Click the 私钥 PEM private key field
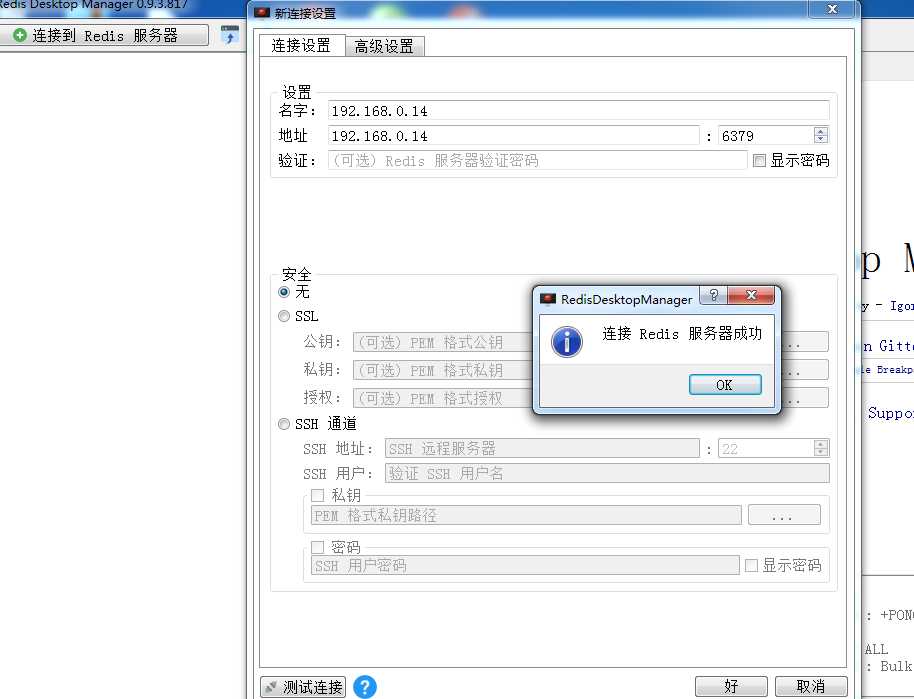 443,370
